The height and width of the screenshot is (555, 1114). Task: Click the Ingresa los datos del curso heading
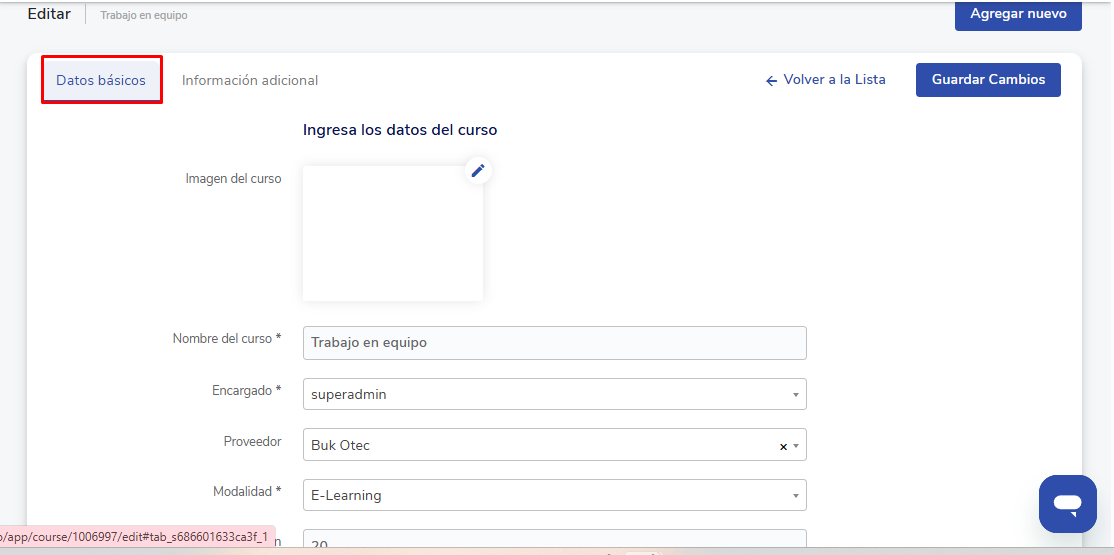pyautogui.click(x=400, y=130)
